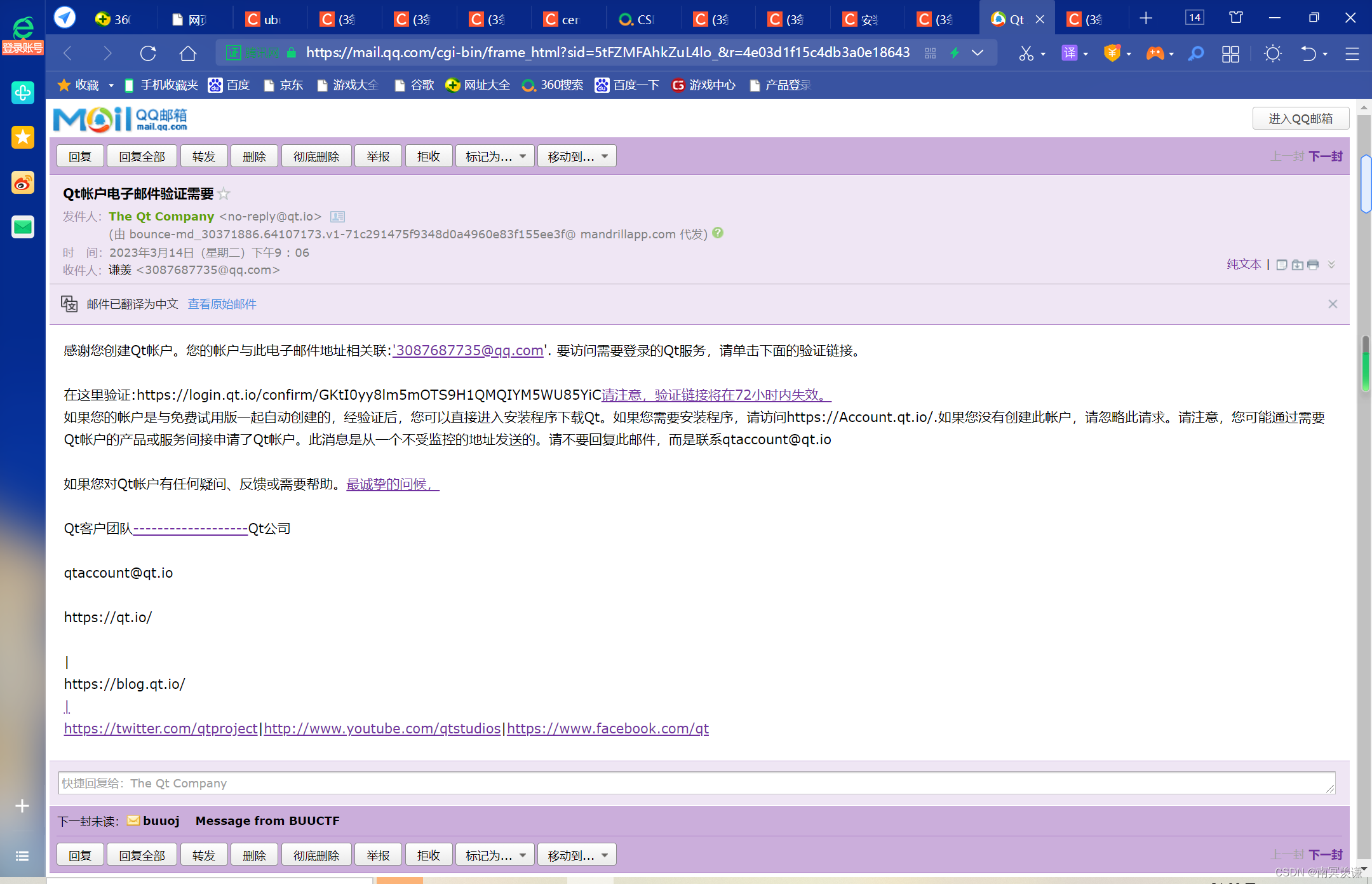Image resolution: width=1372 pixels, height=884 pixels.
Task: Print the email using the printer icon
Action: pos(1313,265)
